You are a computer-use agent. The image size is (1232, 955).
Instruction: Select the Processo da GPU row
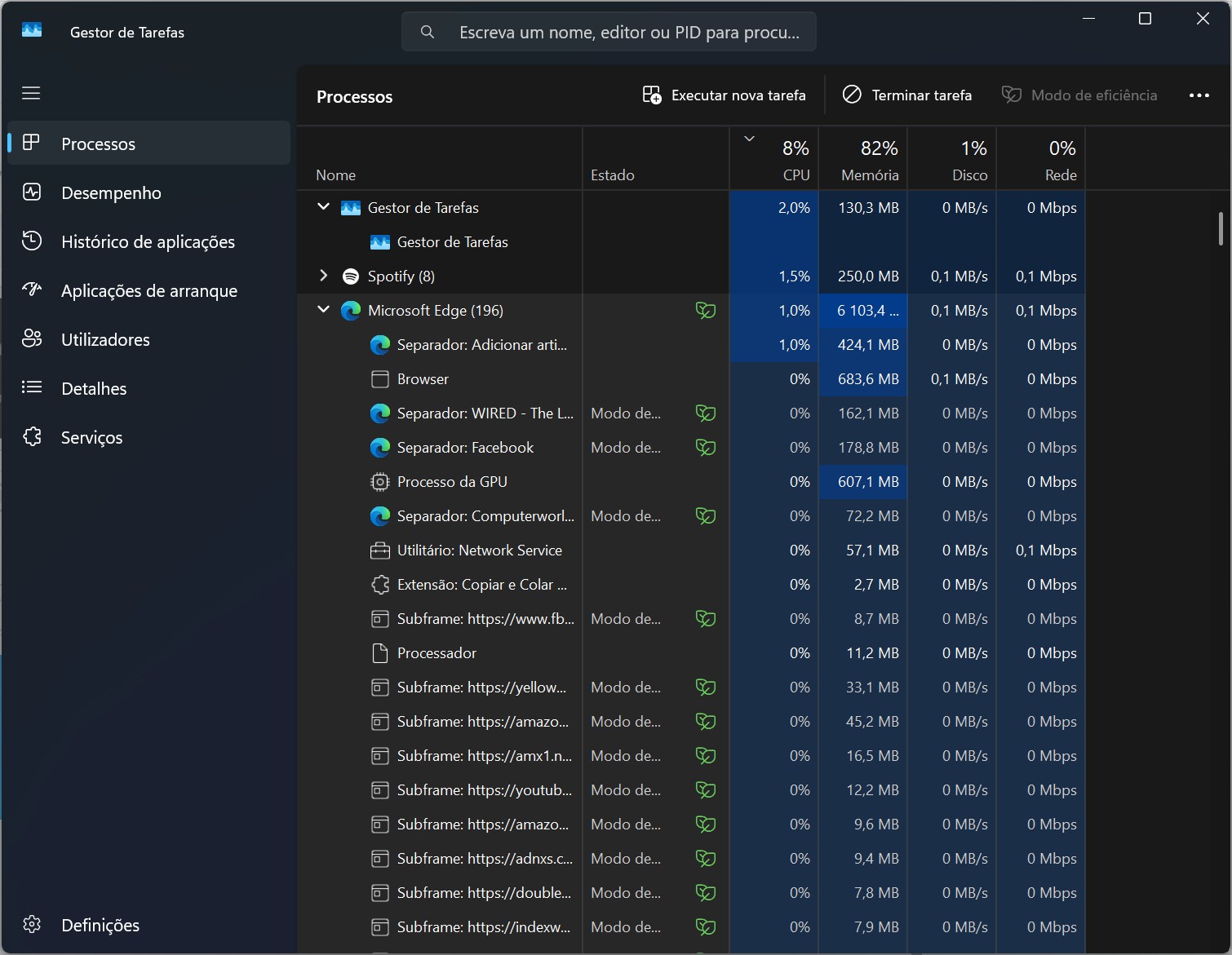click(452, 482)
